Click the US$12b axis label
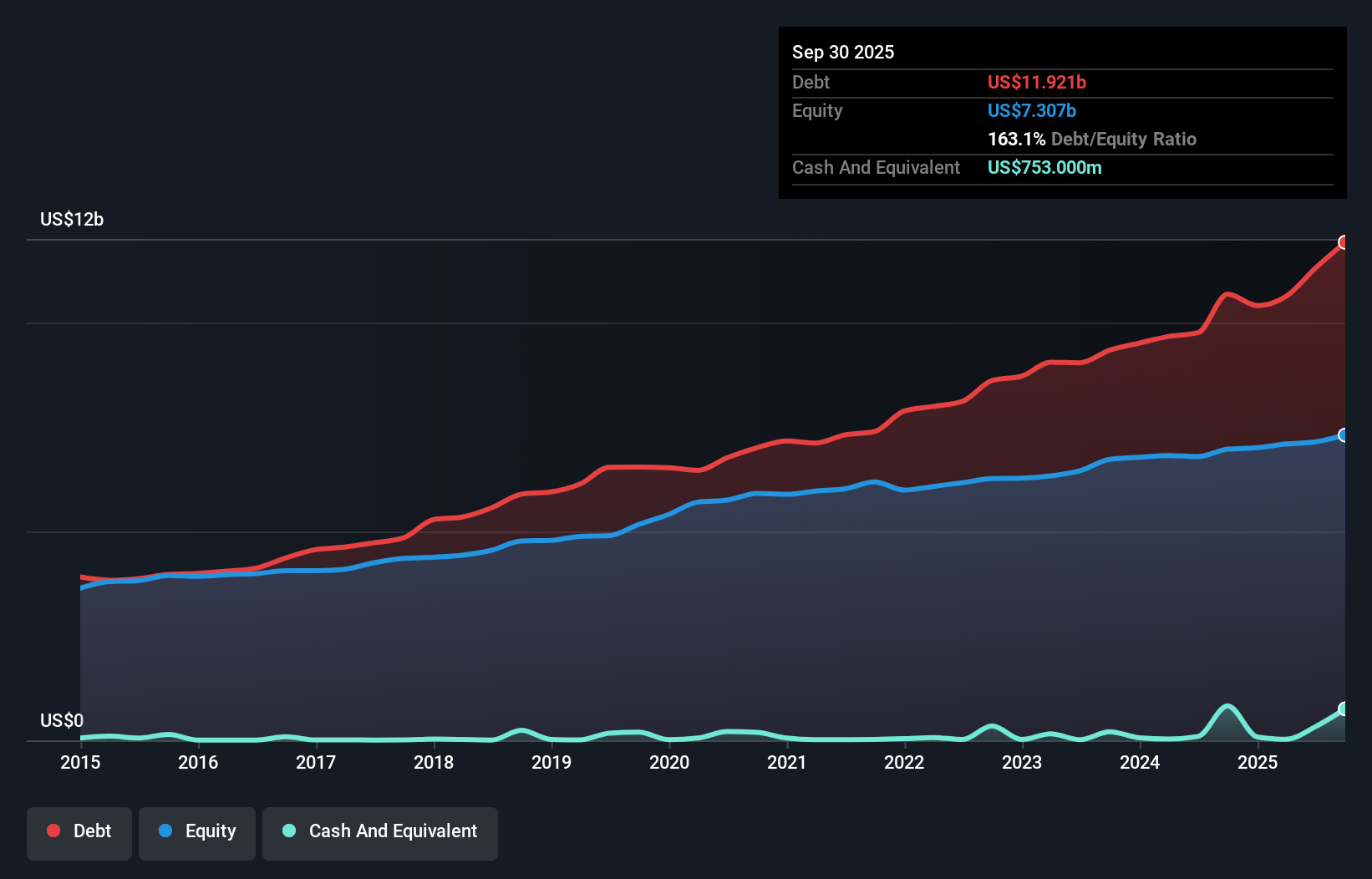Screen dimensions: 1372x879 coord(72,220)
